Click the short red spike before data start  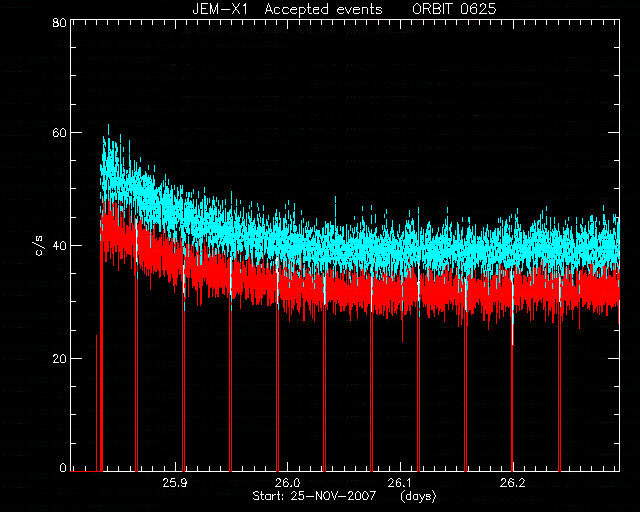(97, 403)
